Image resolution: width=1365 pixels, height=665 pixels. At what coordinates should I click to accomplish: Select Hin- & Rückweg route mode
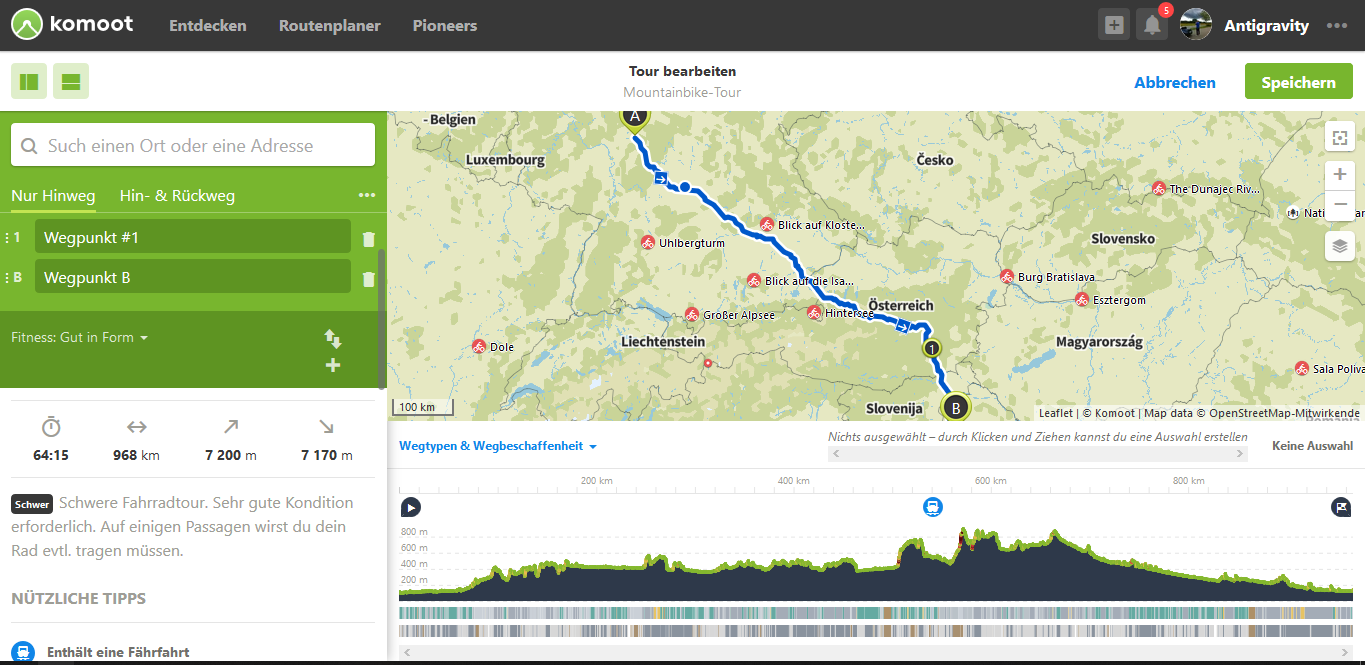[177, 196]
